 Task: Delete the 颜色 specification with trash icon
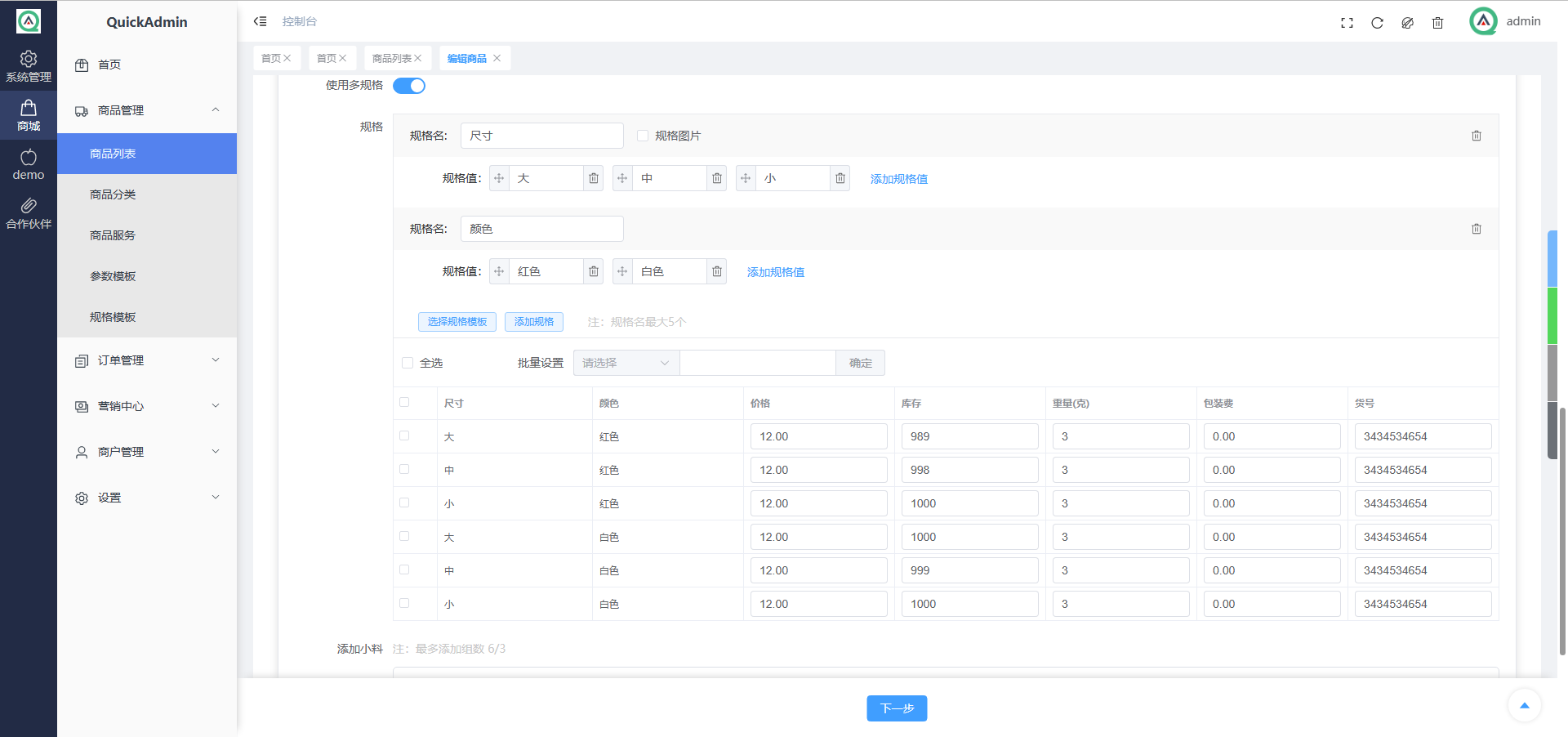coord(1476,229)
